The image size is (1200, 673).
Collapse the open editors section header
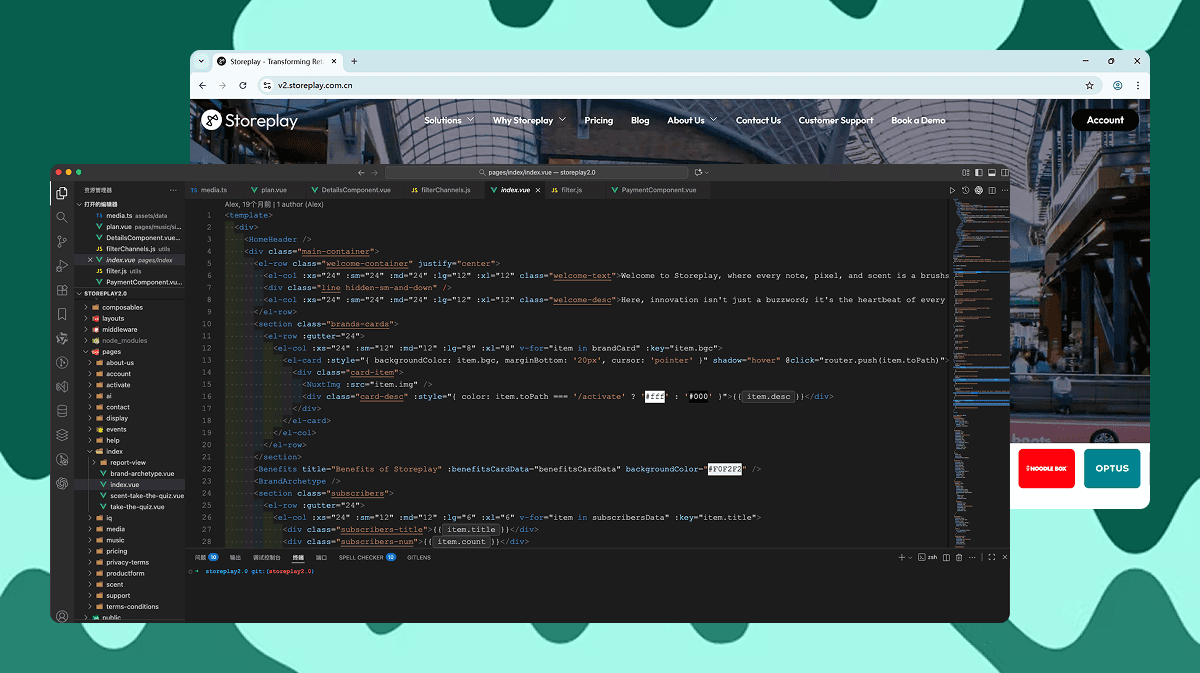130,204
